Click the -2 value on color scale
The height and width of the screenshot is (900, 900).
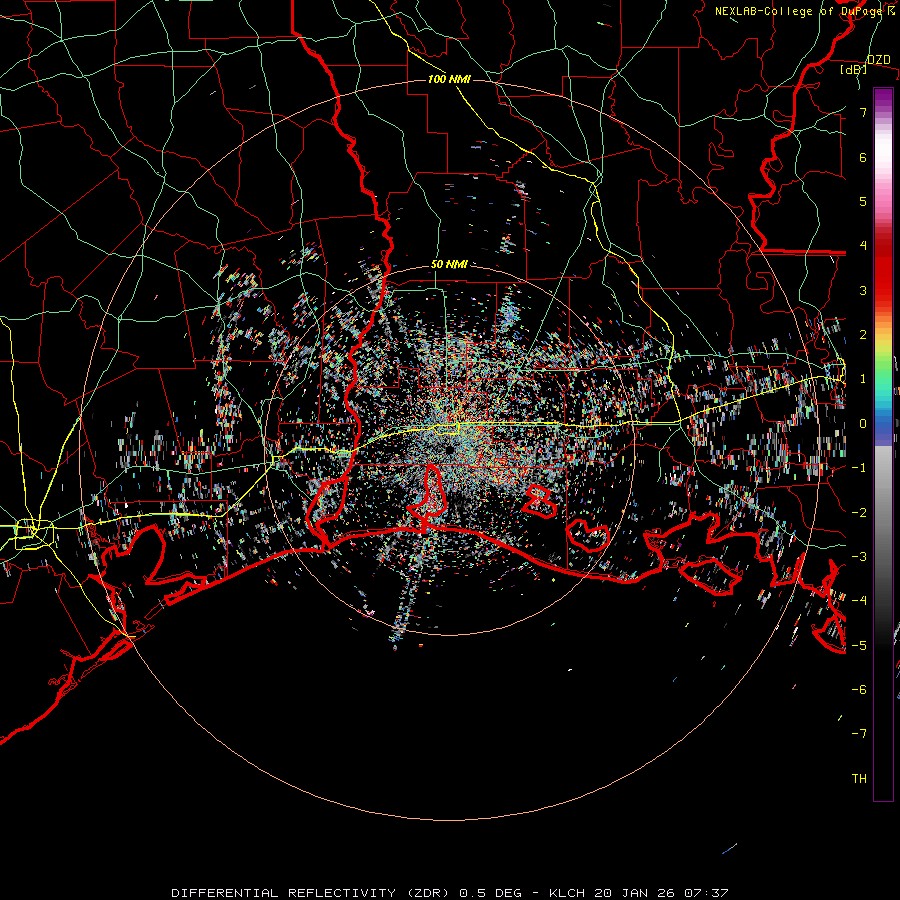859,513
